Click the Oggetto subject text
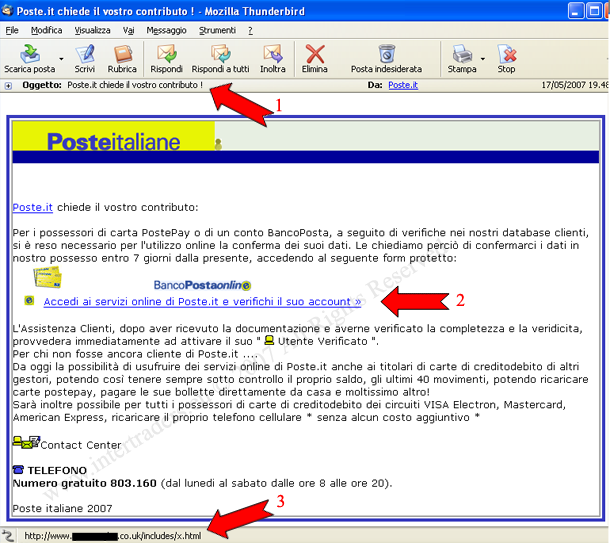Viewport: 610px width, 543px height. 135,85
